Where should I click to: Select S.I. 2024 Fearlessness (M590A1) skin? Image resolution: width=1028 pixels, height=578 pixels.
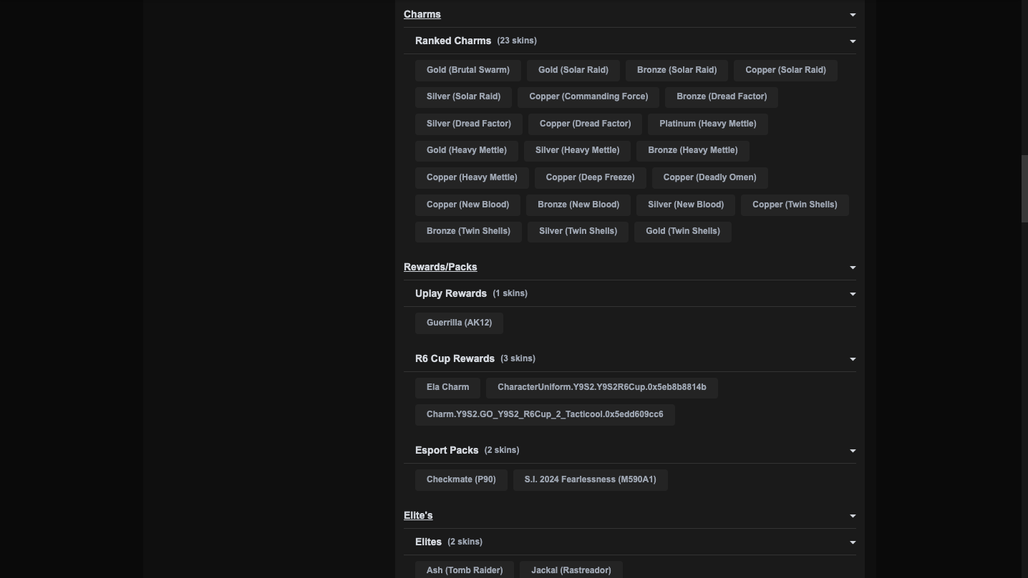590,480
